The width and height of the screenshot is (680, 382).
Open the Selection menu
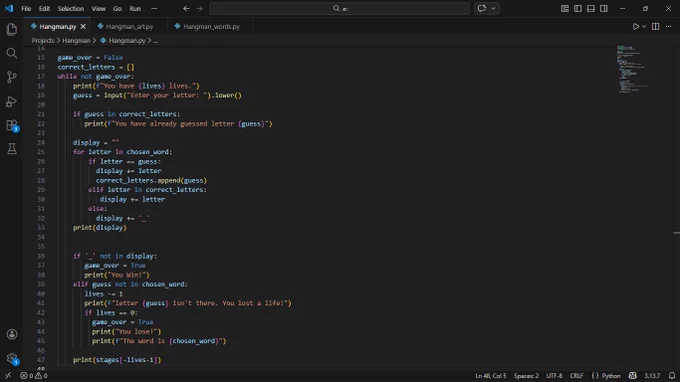(71, 8)
